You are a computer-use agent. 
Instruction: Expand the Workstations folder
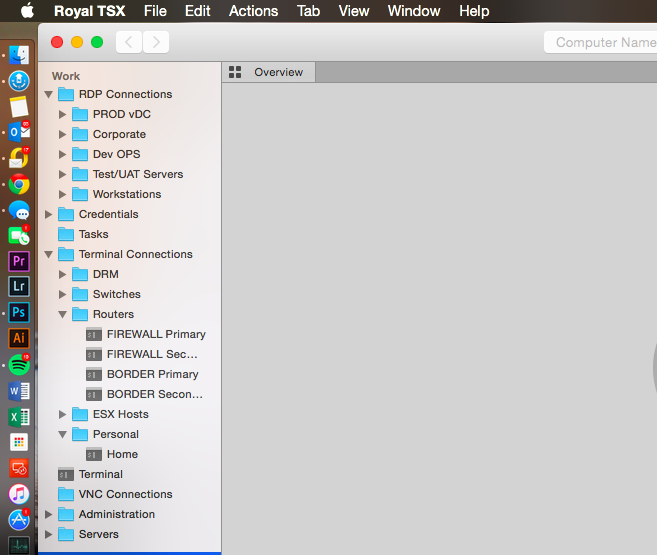pos(62,194)
